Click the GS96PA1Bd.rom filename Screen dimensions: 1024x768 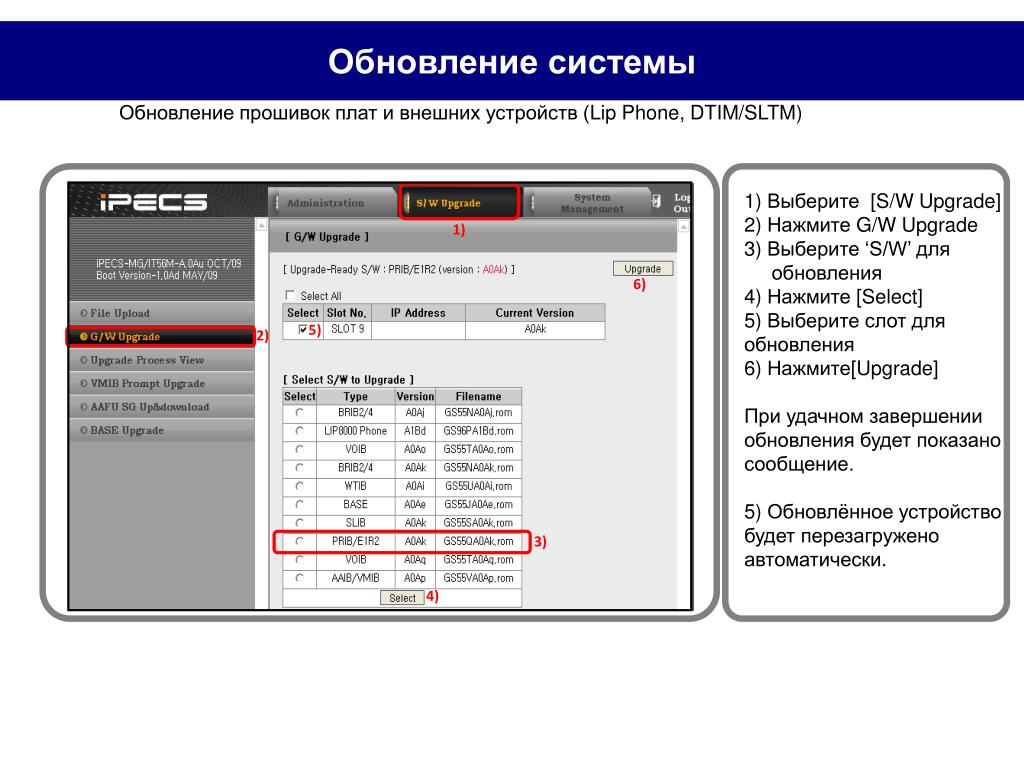479,431
